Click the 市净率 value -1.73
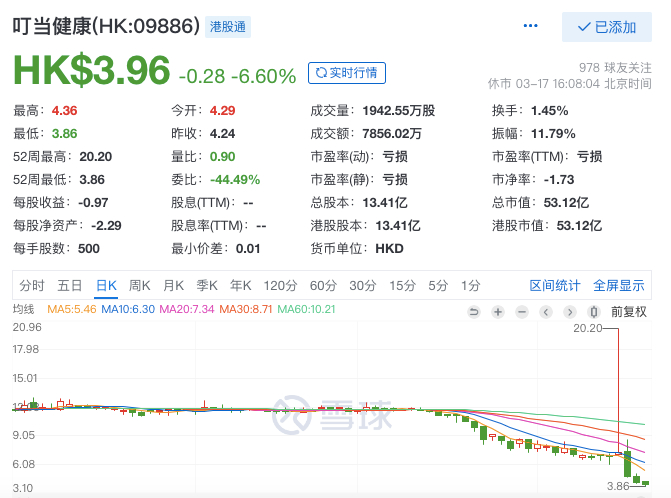The width and height of the screenshot is (671, 498). (x=559, y=180)
